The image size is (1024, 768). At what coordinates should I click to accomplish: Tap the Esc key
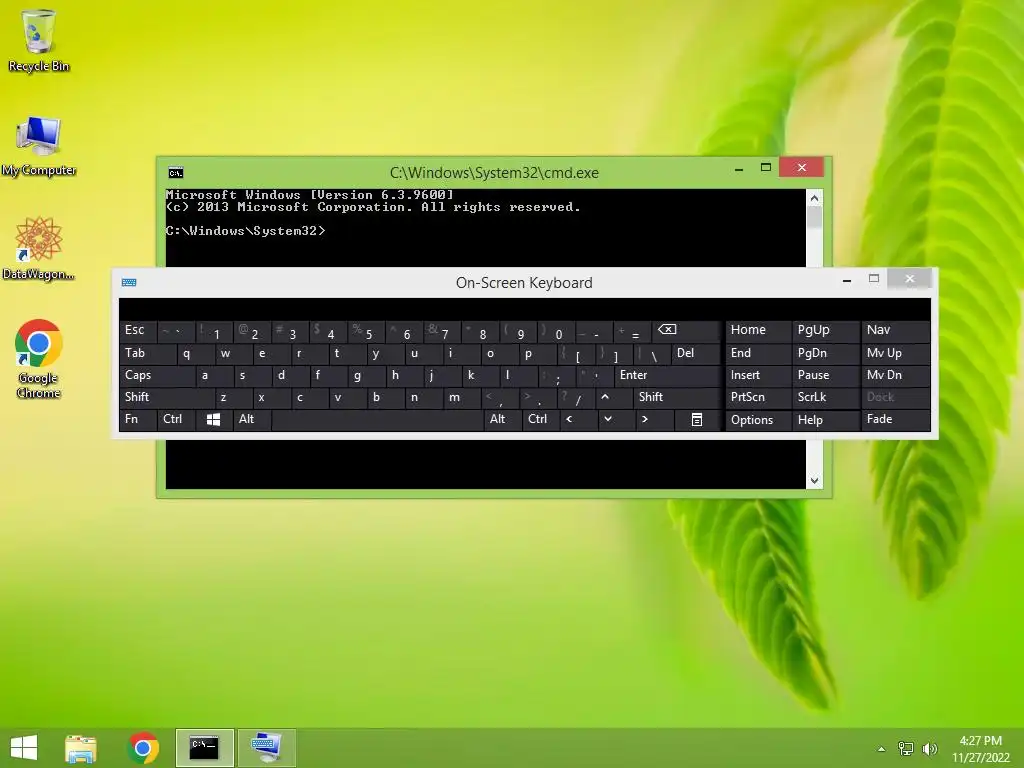tap(138, 330)
